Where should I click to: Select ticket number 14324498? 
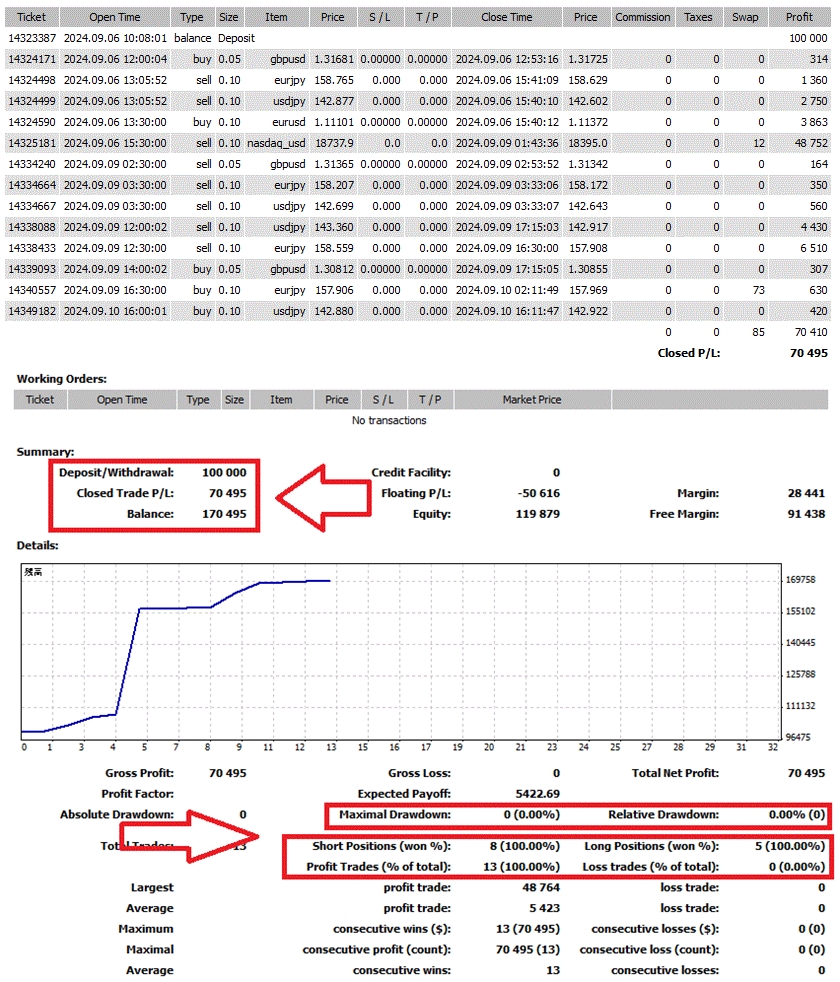point(32,80)
